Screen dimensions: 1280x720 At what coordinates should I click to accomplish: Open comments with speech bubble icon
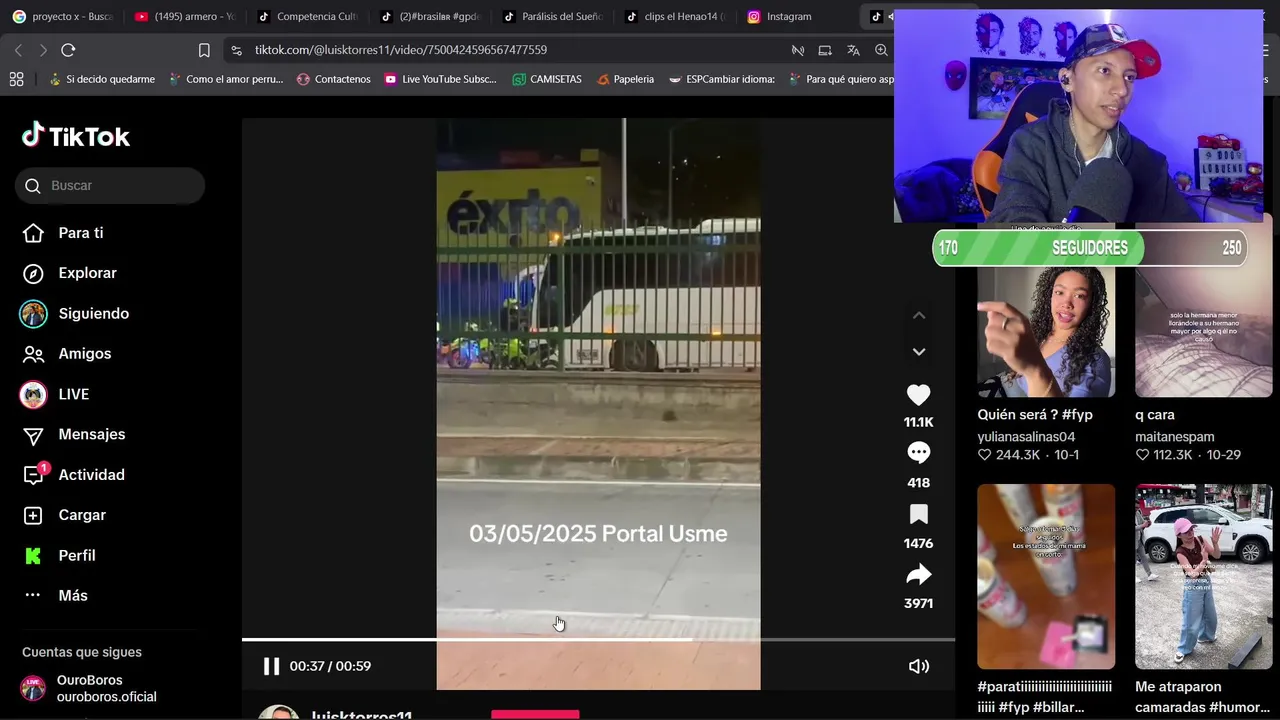tap(918, 454)
